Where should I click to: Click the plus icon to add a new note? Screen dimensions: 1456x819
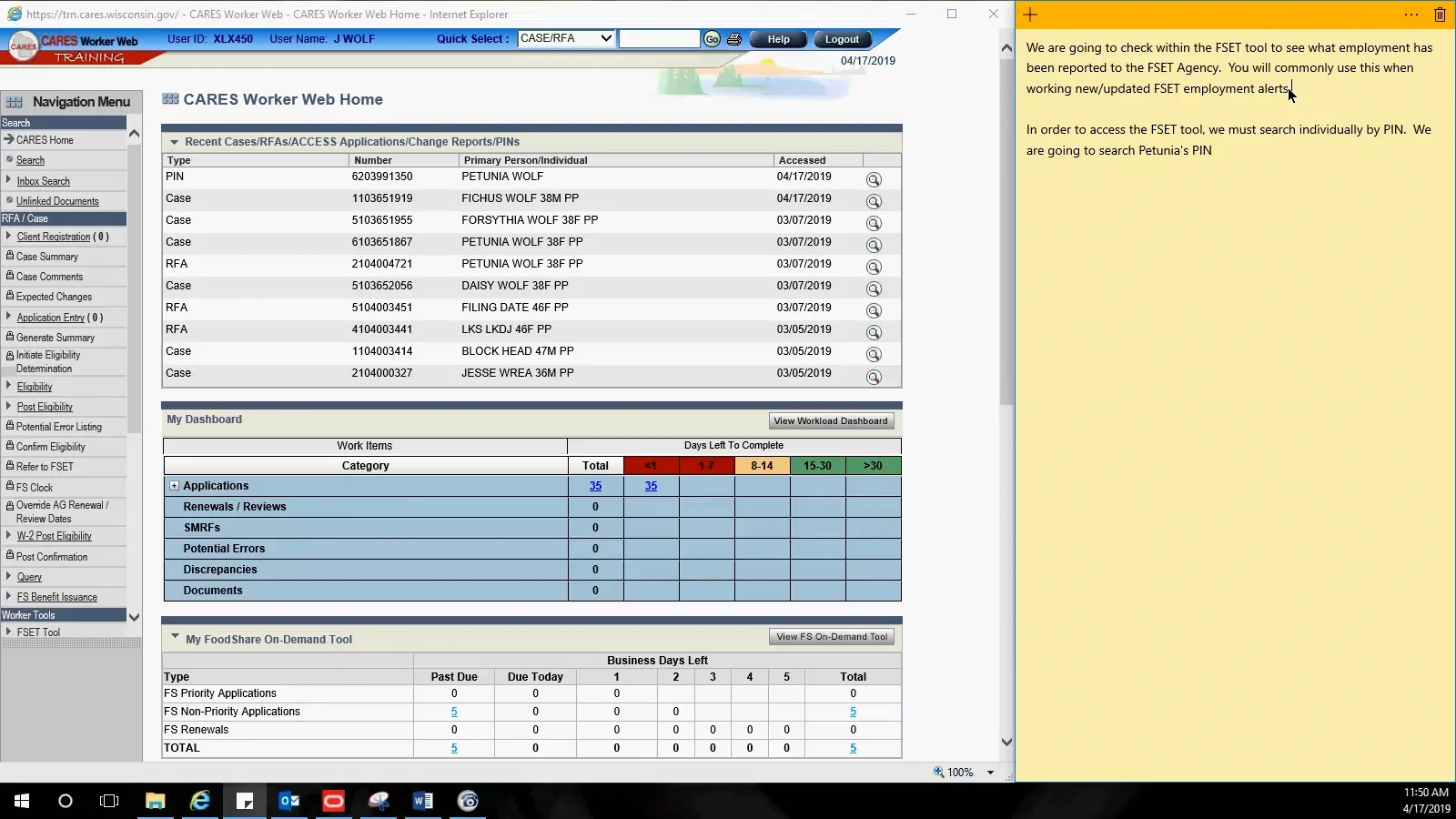pyautogui.click(x=1030, y=15)
